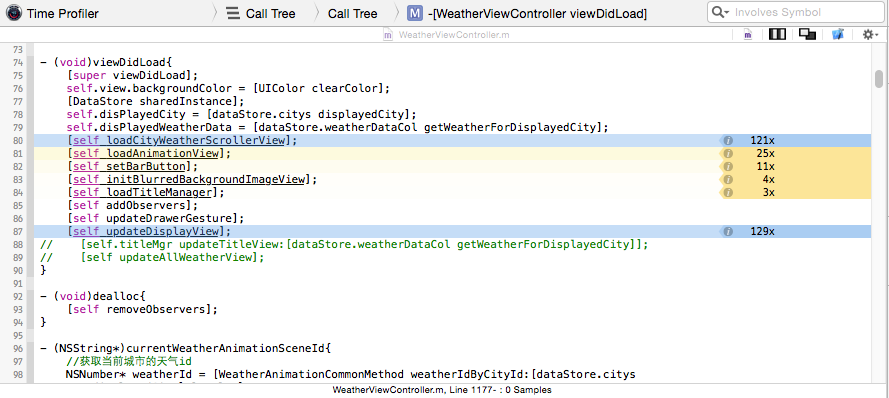The image size is (889, 398).
Task: Open the second Call Tree breadcrumb
Action: pos(352,13)
